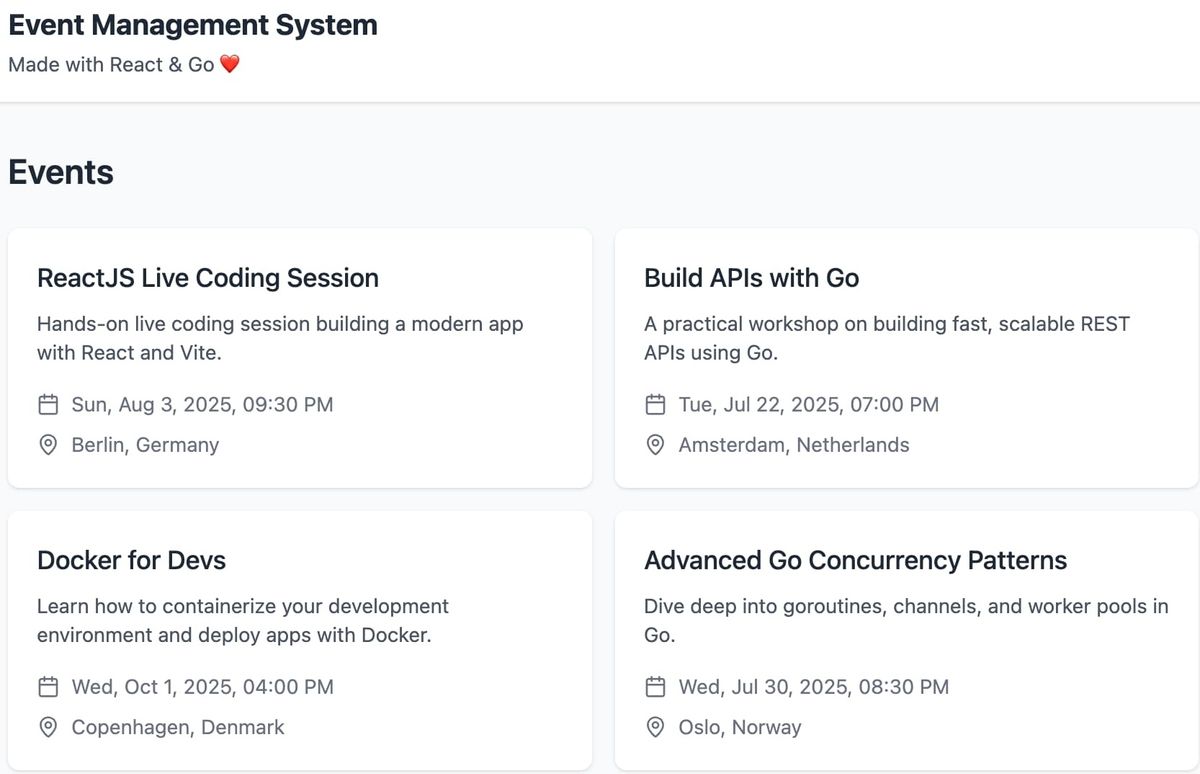Click the red heart emoji in header

click(x=230, y=65)
